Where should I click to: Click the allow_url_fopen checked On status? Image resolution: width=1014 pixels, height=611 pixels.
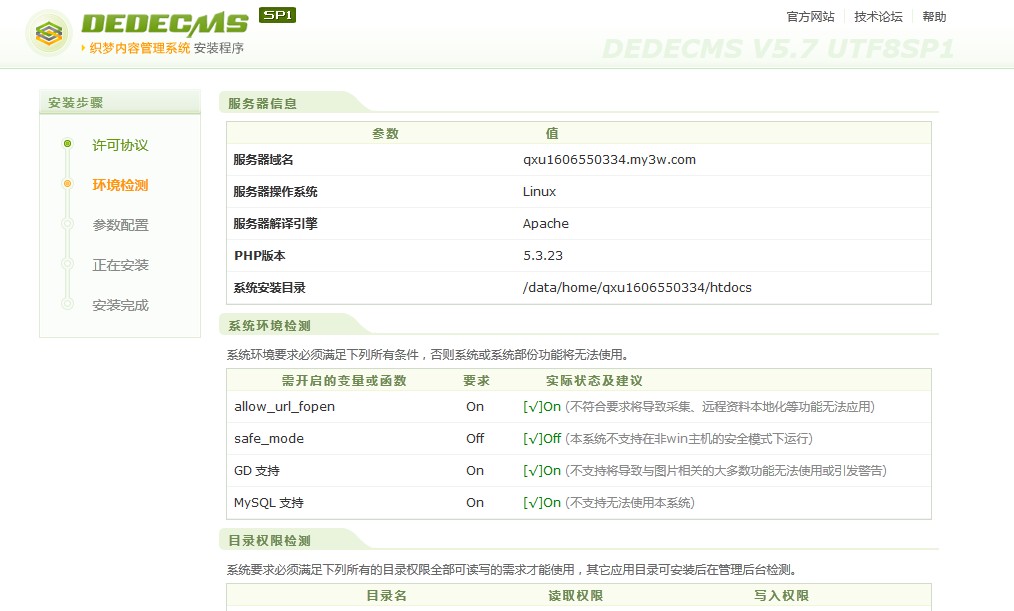point(542,407)
